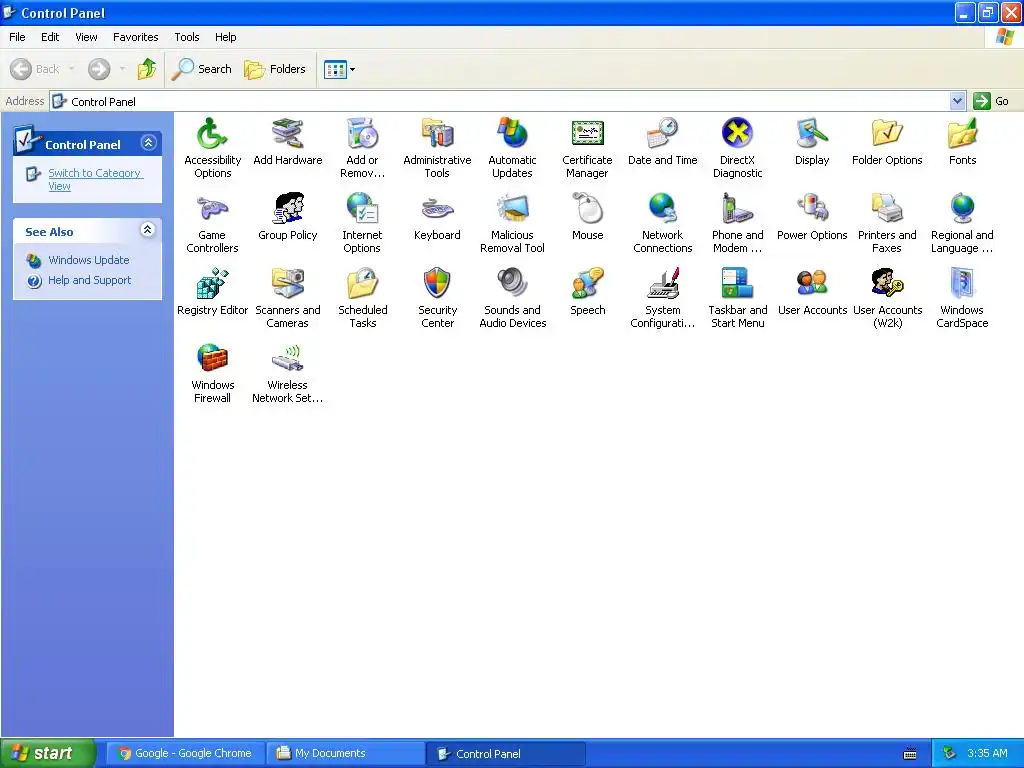This screenshot has width=1024, height=768.
Task: Select Printers and Faxes icon
Action: (887, 210)
